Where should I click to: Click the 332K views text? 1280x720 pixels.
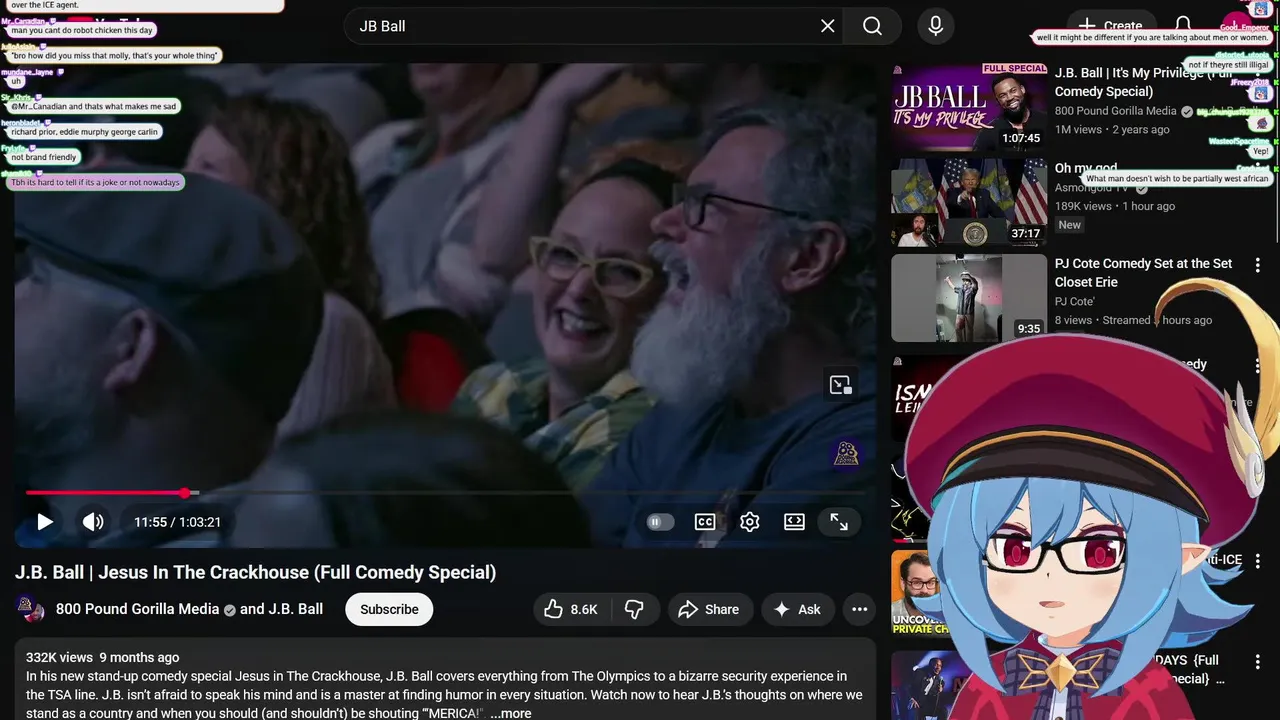click(x=59, y=657)
